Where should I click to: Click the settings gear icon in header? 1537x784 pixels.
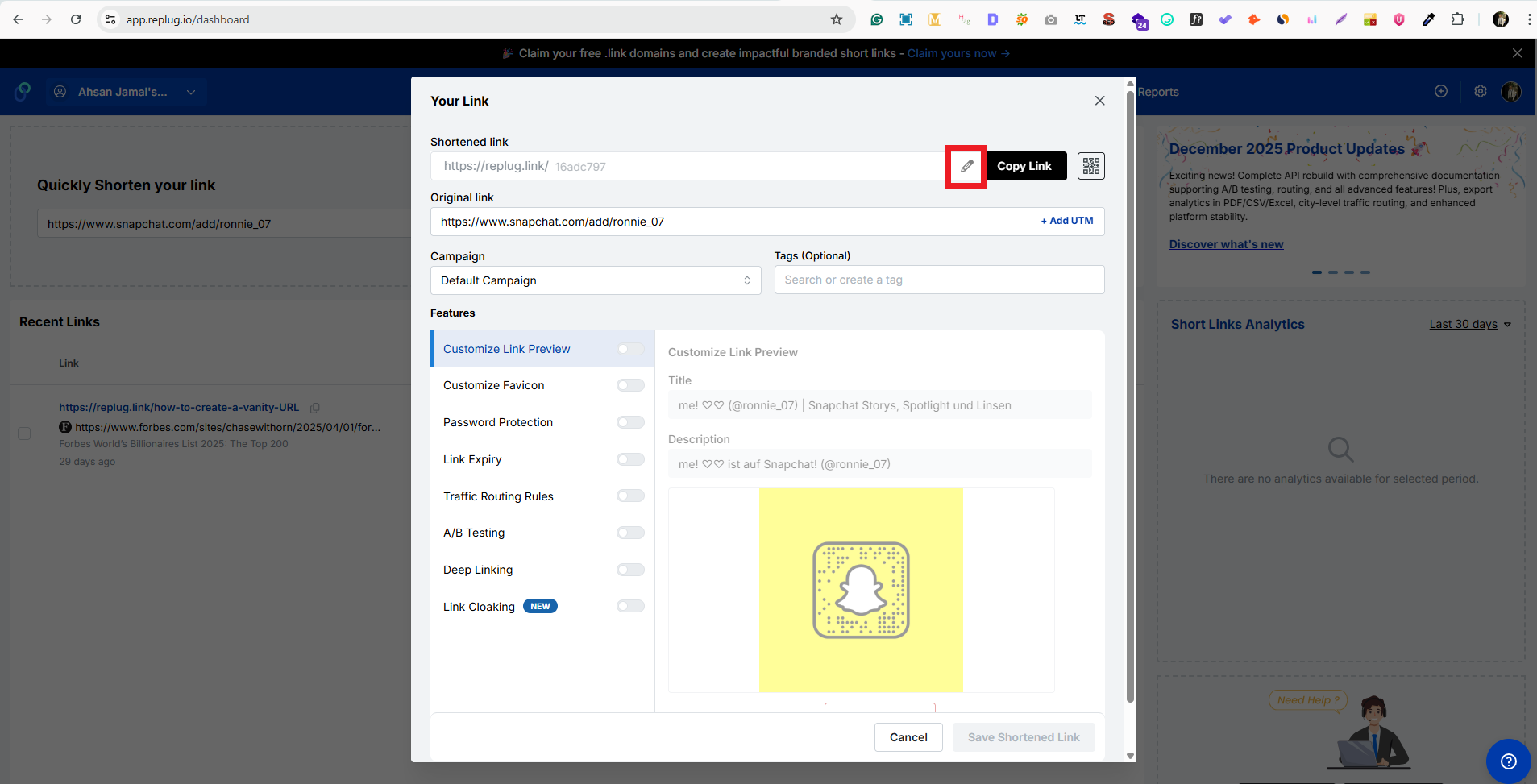tap(1479, 91)
